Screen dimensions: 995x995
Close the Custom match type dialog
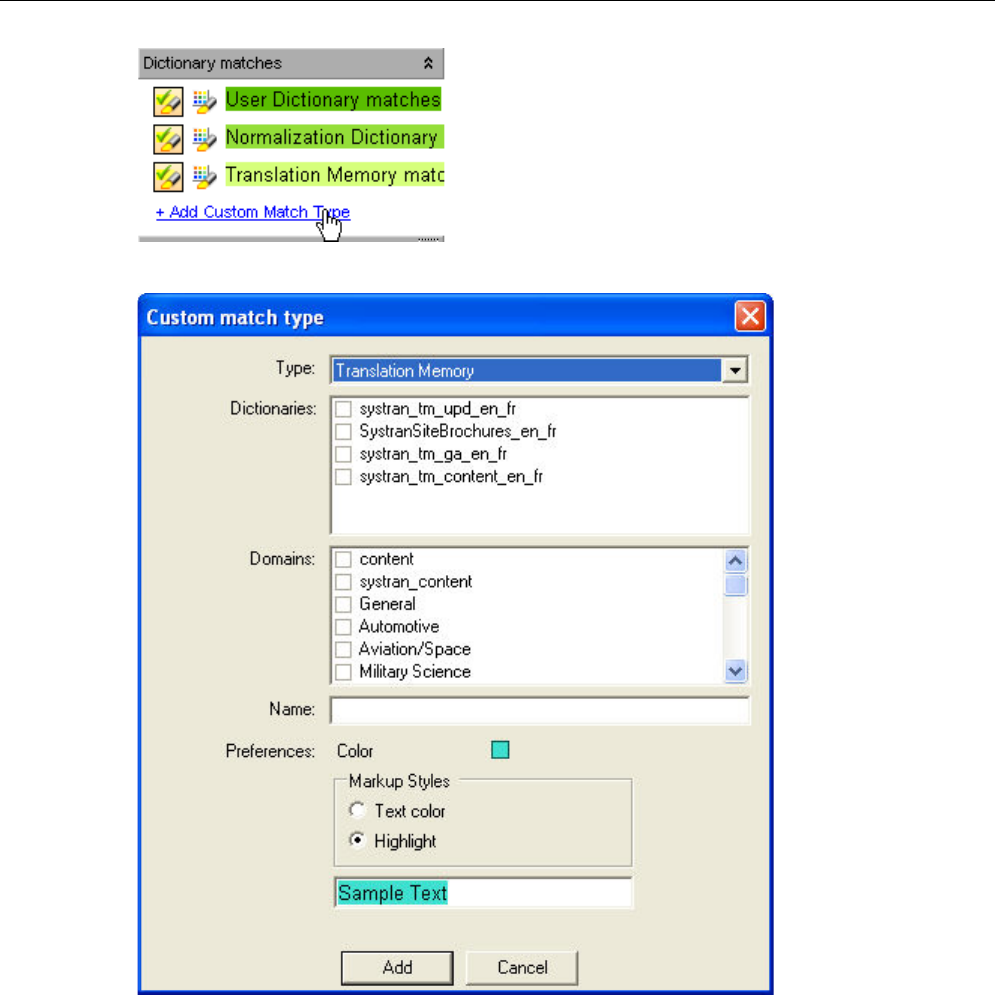click(750, 316)
